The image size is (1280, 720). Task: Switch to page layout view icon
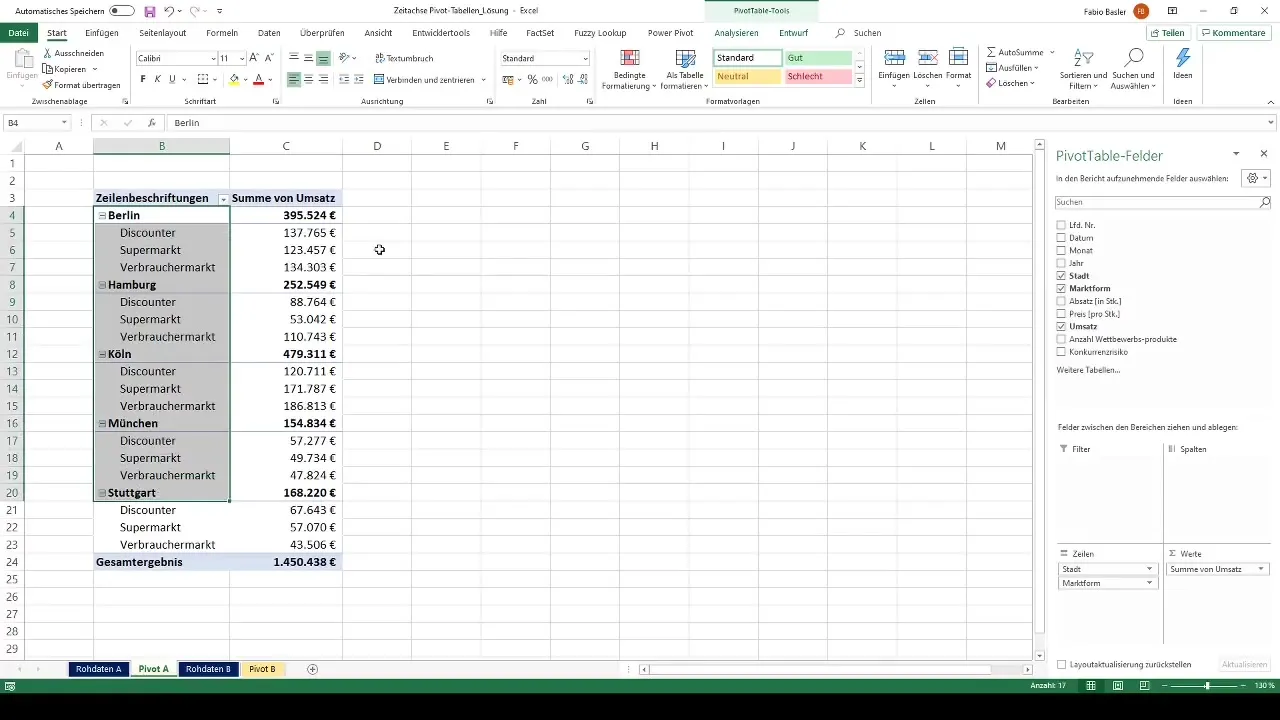pos(1117,686)
